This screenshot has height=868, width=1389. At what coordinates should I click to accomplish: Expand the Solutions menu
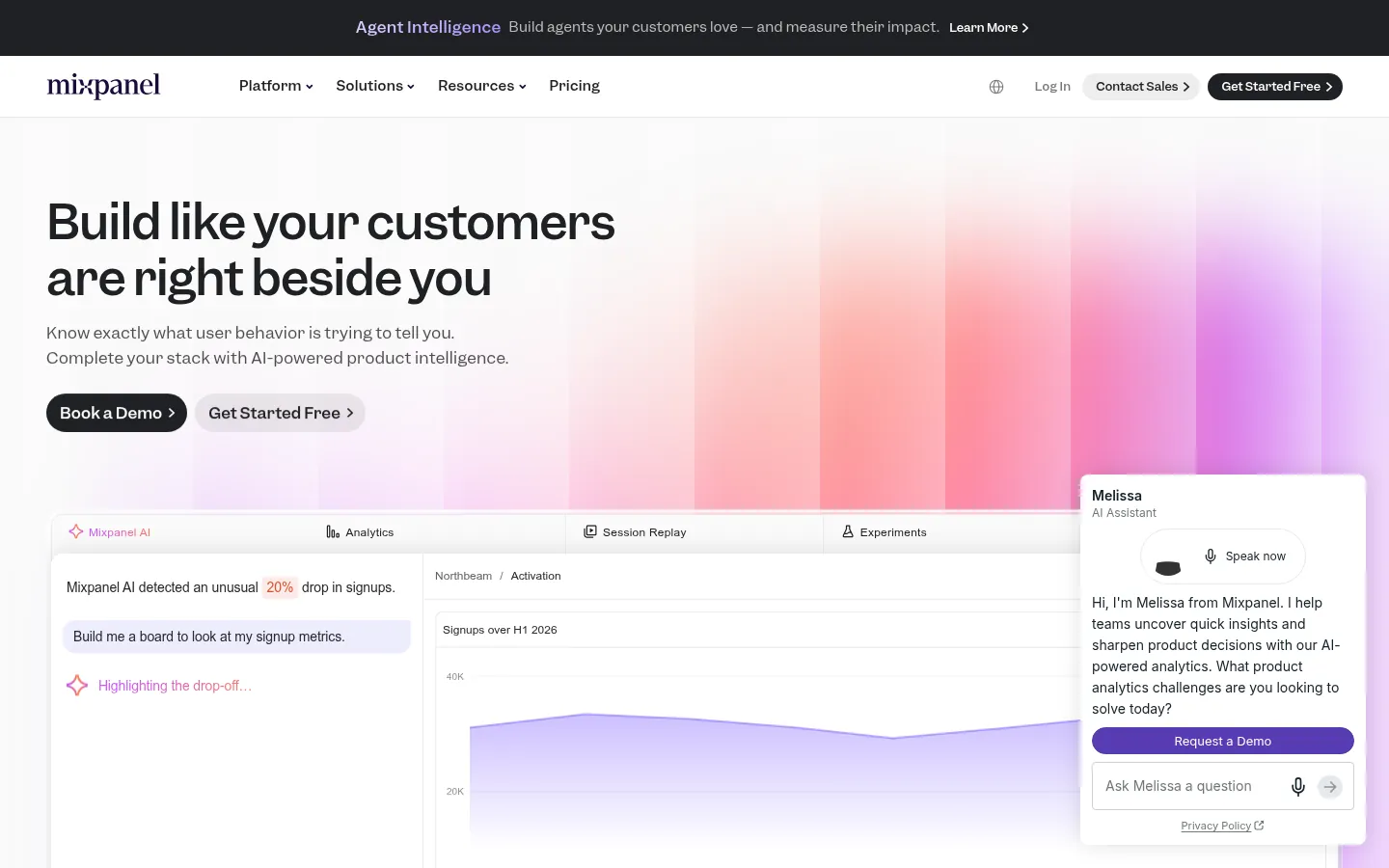click(375, 86)
